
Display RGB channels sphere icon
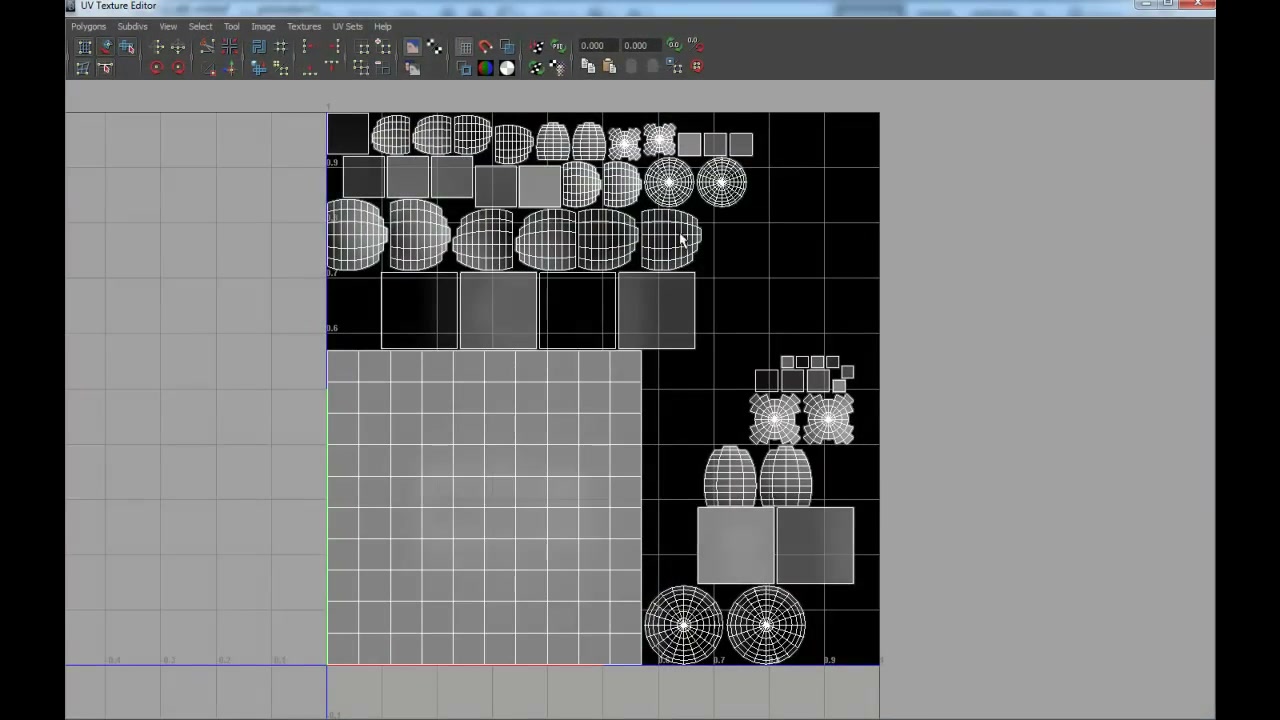point(485,68)
